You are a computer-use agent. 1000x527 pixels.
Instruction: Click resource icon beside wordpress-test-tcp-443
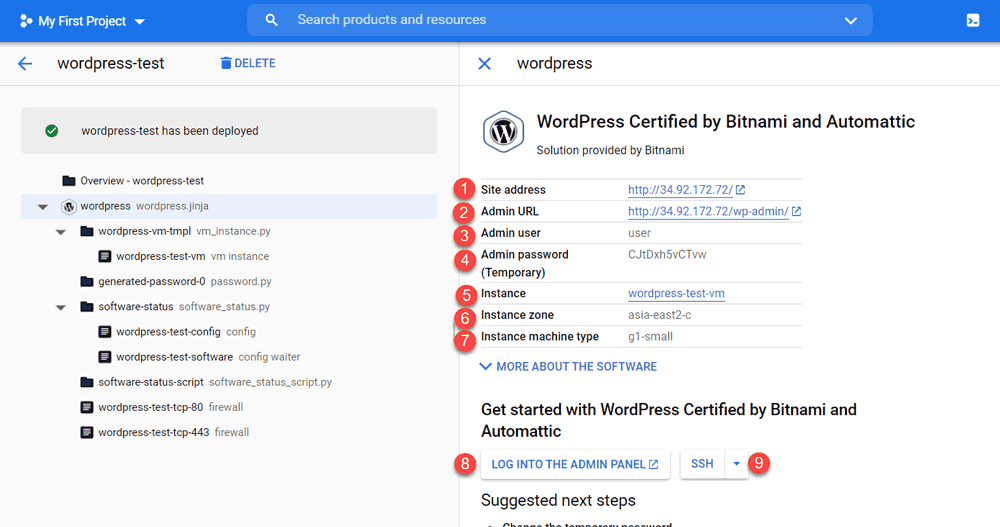[x=87, y=432]
